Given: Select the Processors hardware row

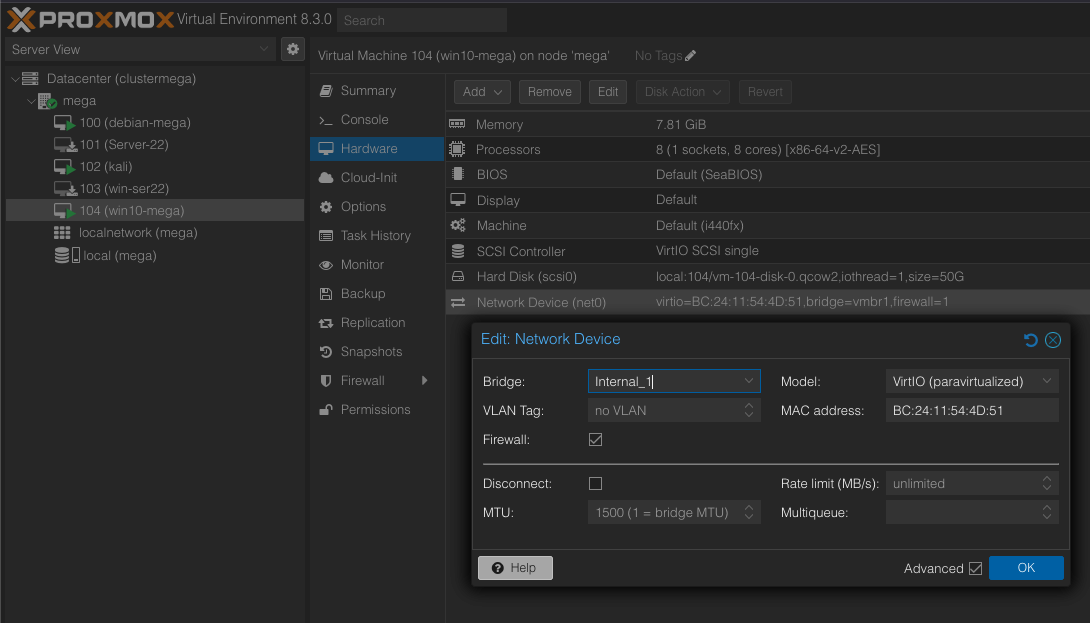Looking at the screenshot, I should (767, 149).
